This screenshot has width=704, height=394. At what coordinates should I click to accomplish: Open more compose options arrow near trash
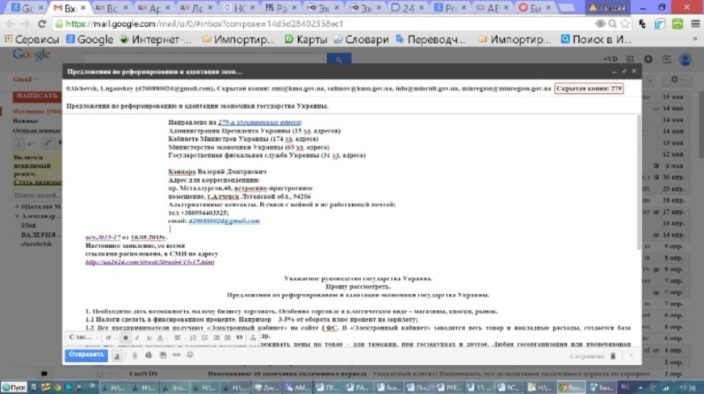[631, 356]
